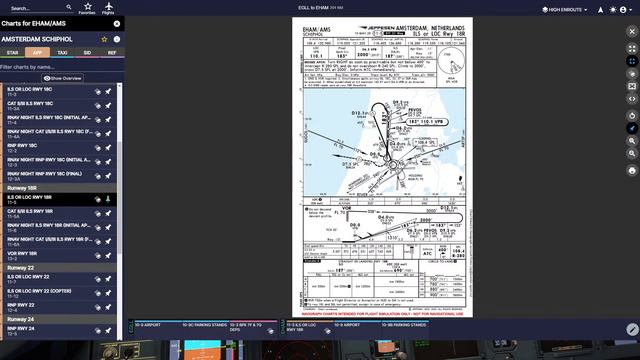The height and width of the screenshot is (360, 640).
Task: Toggle the annotate pen tool on viewer toolbar
Action: point(632,128)
